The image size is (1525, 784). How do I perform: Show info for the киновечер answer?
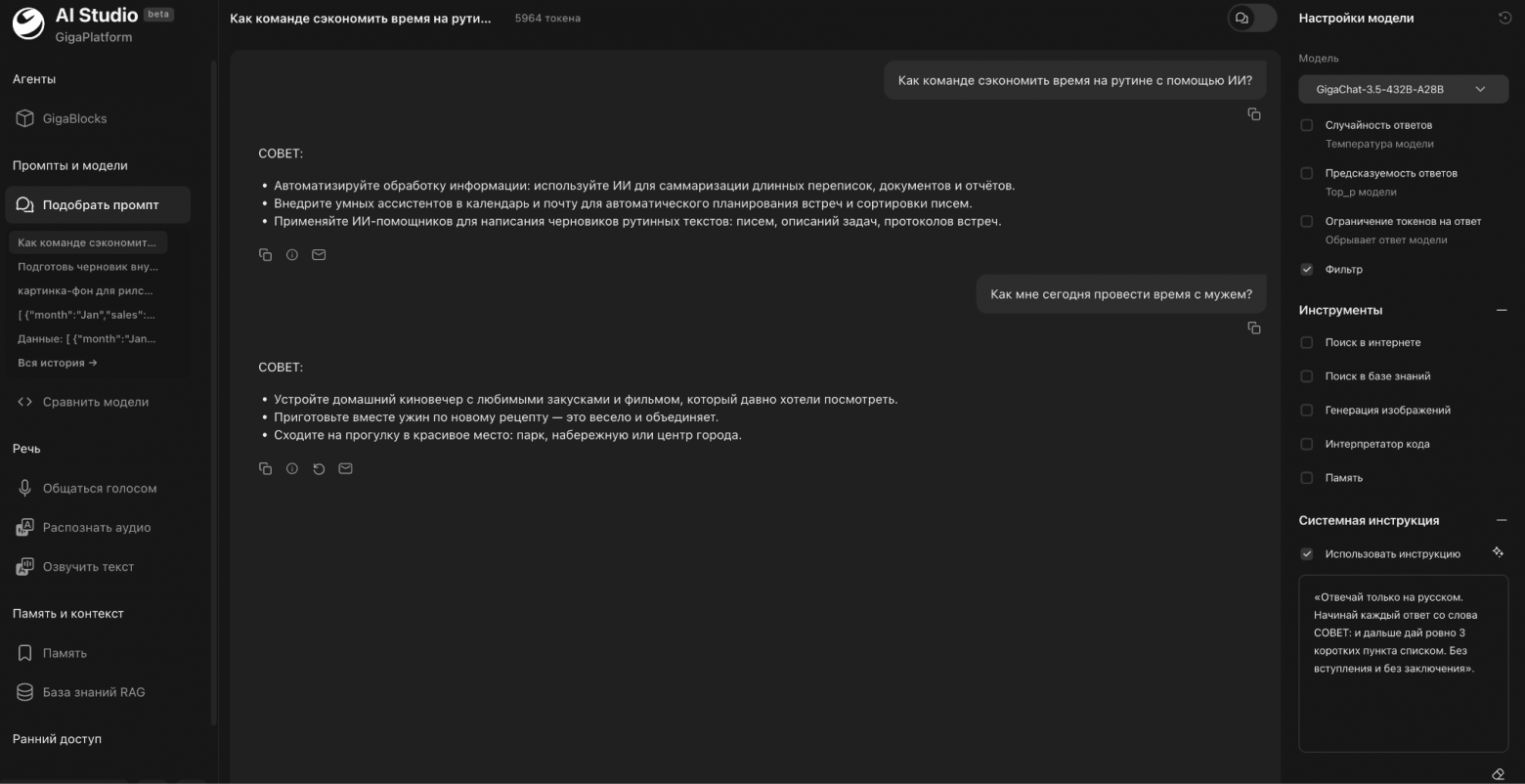click(292, 469)
